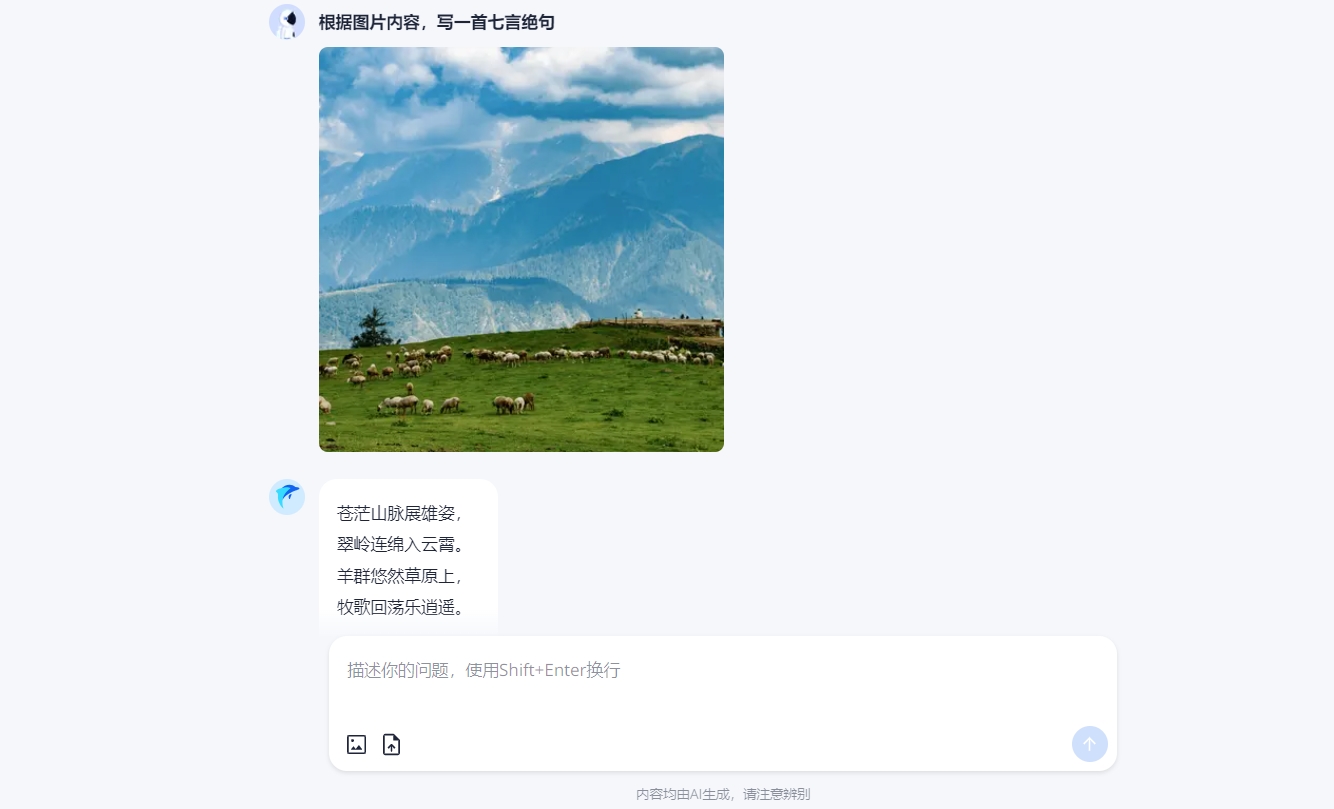Viewport: 1334px width, 809px height.
Task: Open the uploaded mountain pasture photo
Action: click(521, 249)
